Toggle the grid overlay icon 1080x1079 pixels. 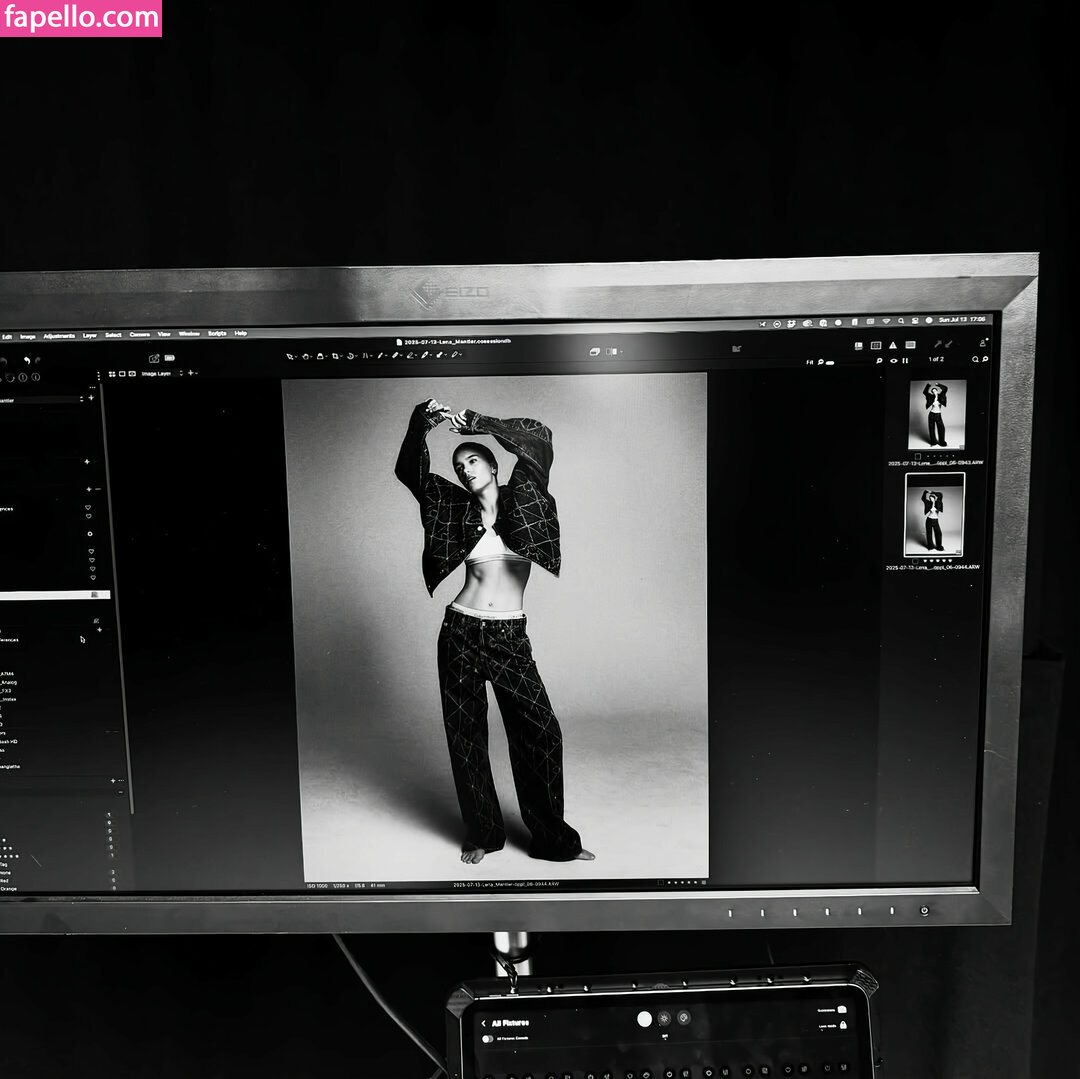pyautogui.click(x=876, y=346)
